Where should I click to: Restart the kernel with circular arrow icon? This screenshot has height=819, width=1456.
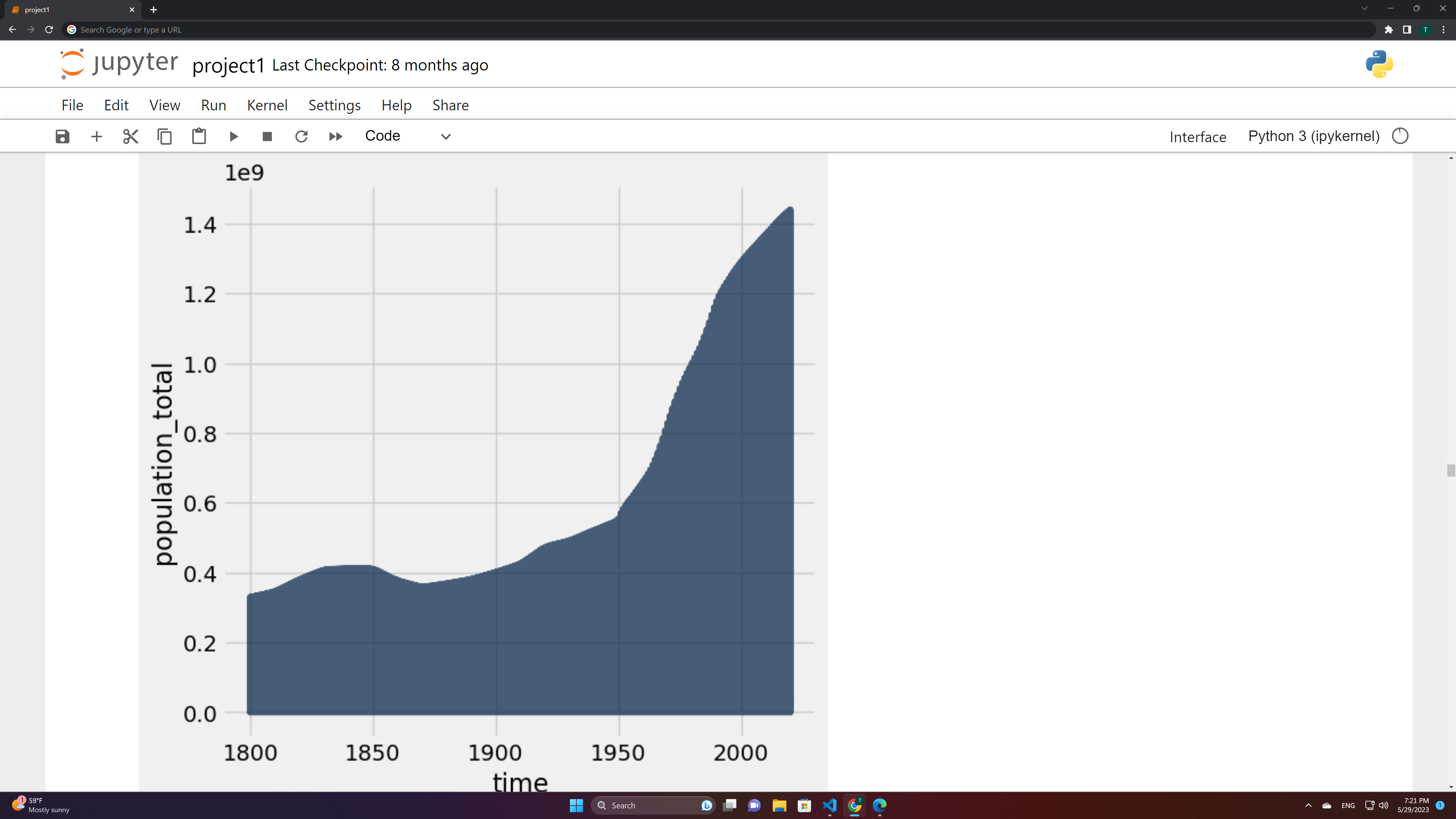click(301, 136)
